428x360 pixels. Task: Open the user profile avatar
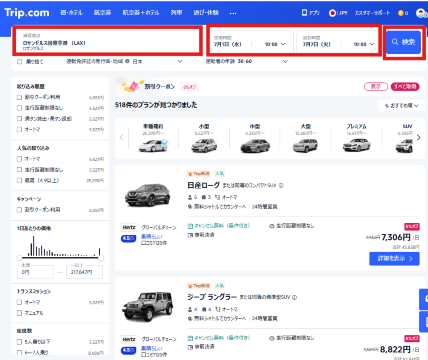[x=421, y=13]
